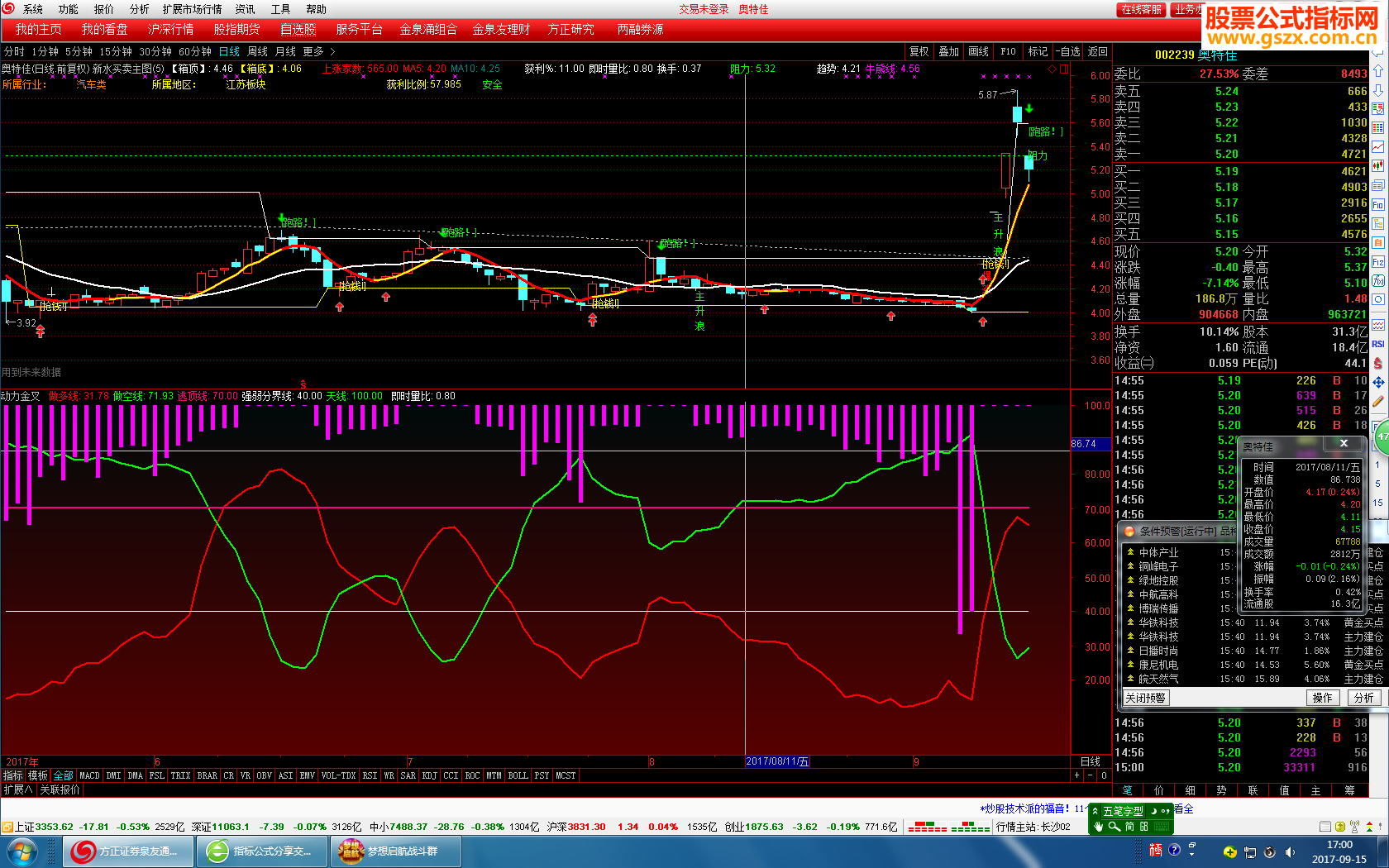Screen dimensions: 1389x868
Task: Toggle 标记 mark option
Action: pos(1038,51)
